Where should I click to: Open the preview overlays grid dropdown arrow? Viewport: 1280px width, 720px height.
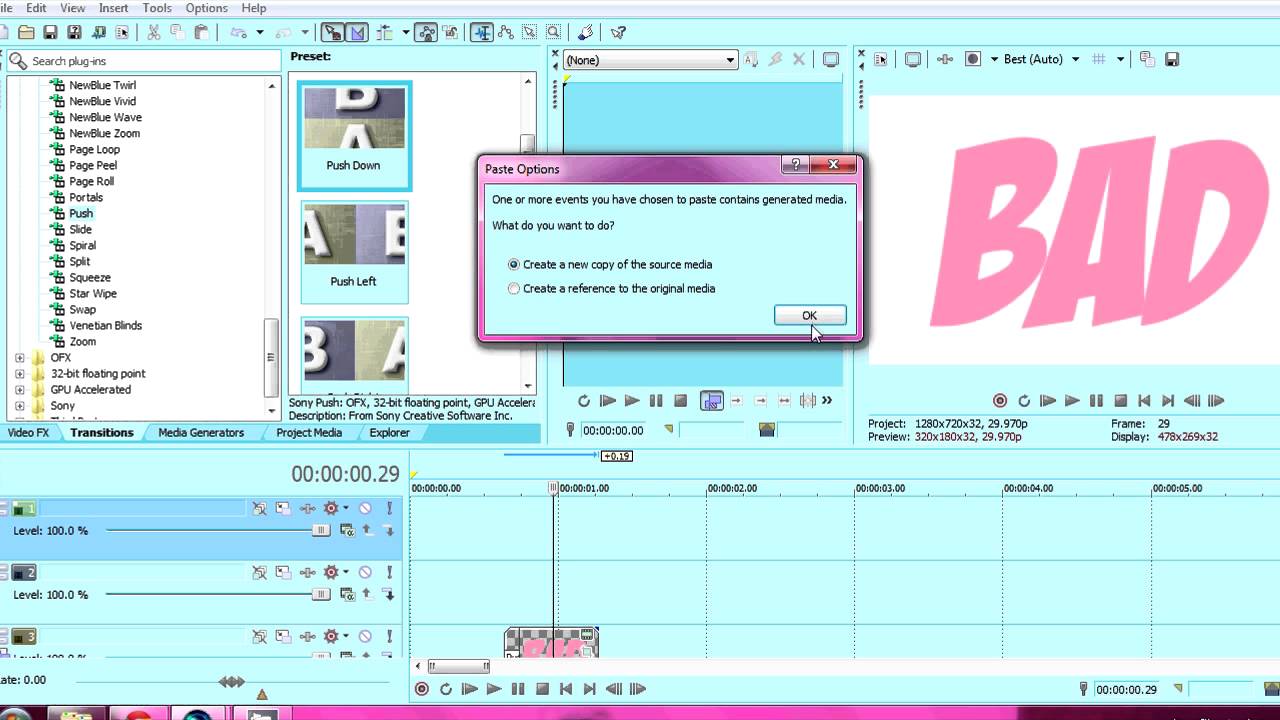(1121, 59)
